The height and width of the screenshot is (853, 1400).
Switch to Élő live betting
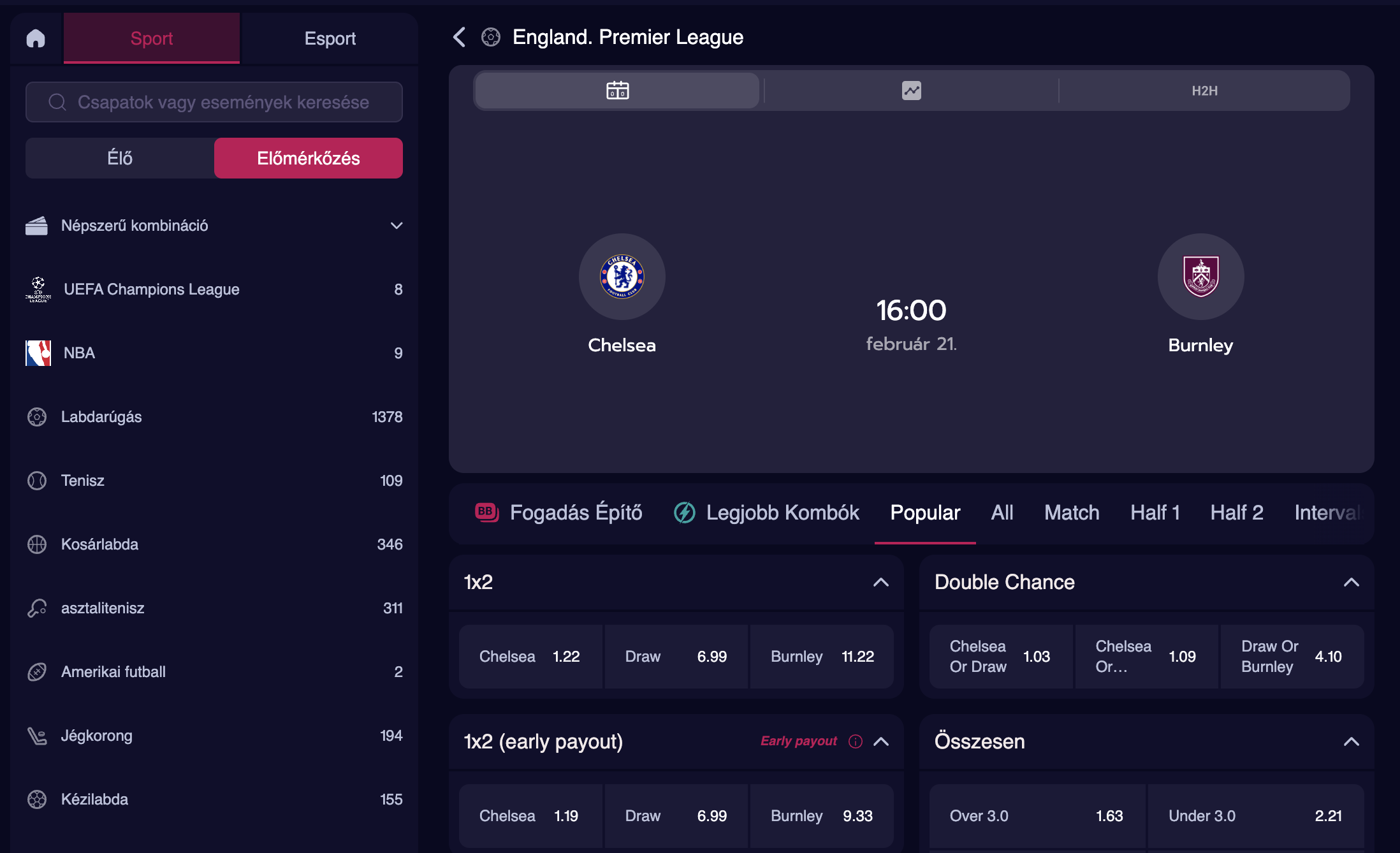(x=120, y=158)
